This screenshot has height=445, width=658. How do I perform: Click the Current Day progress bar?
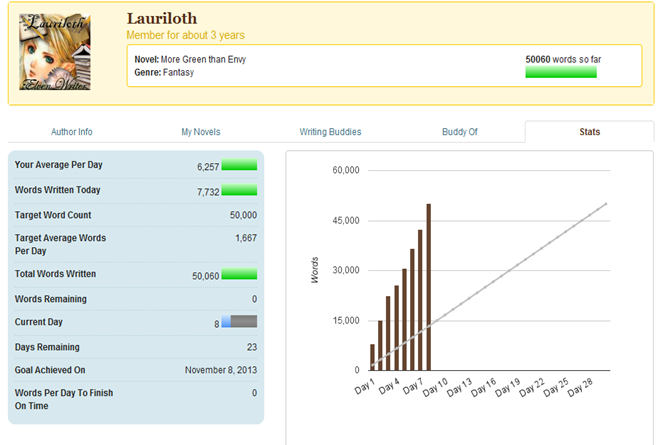point(239,322)
